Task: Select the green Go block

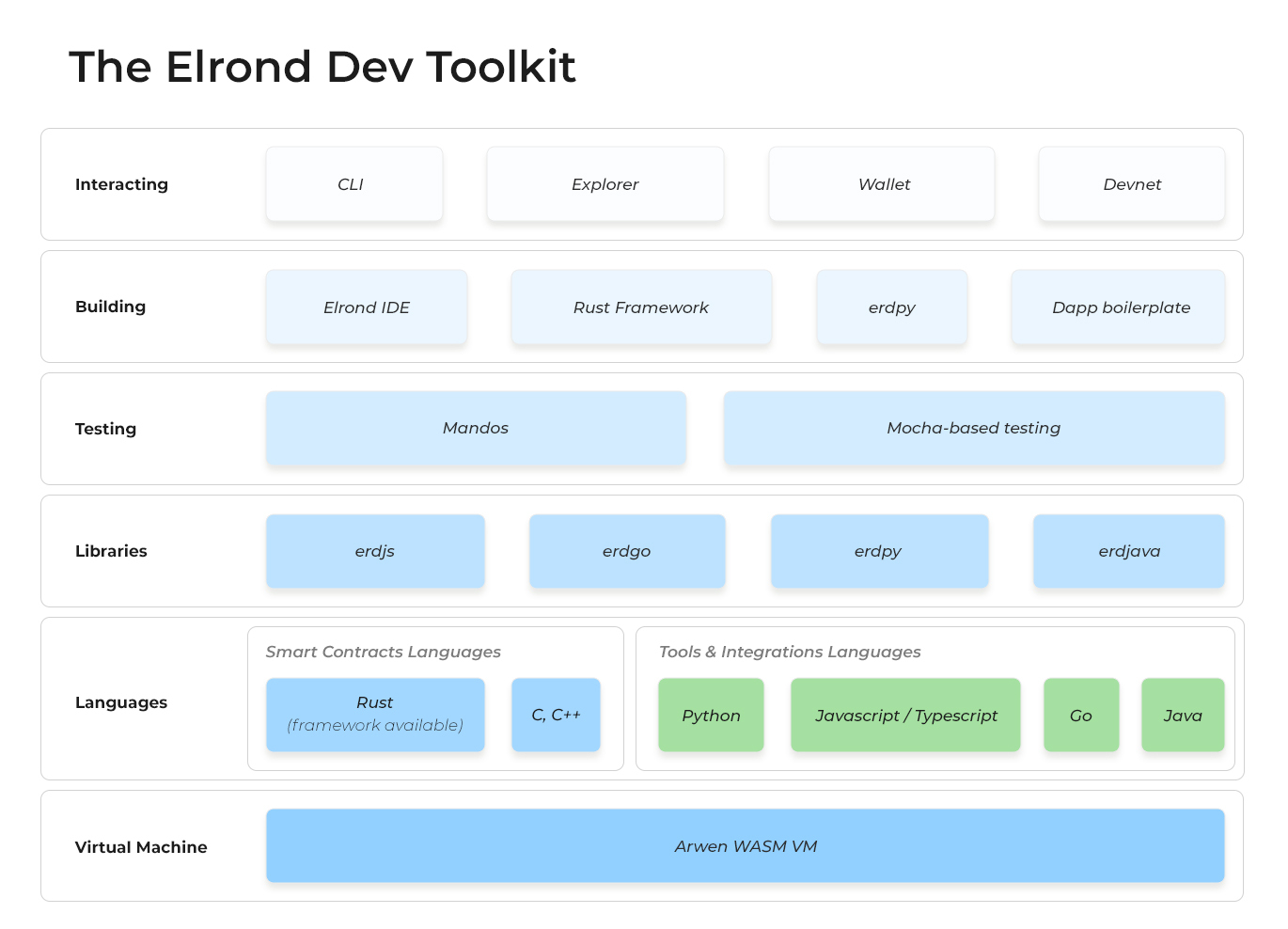Action: point(1081,715)
